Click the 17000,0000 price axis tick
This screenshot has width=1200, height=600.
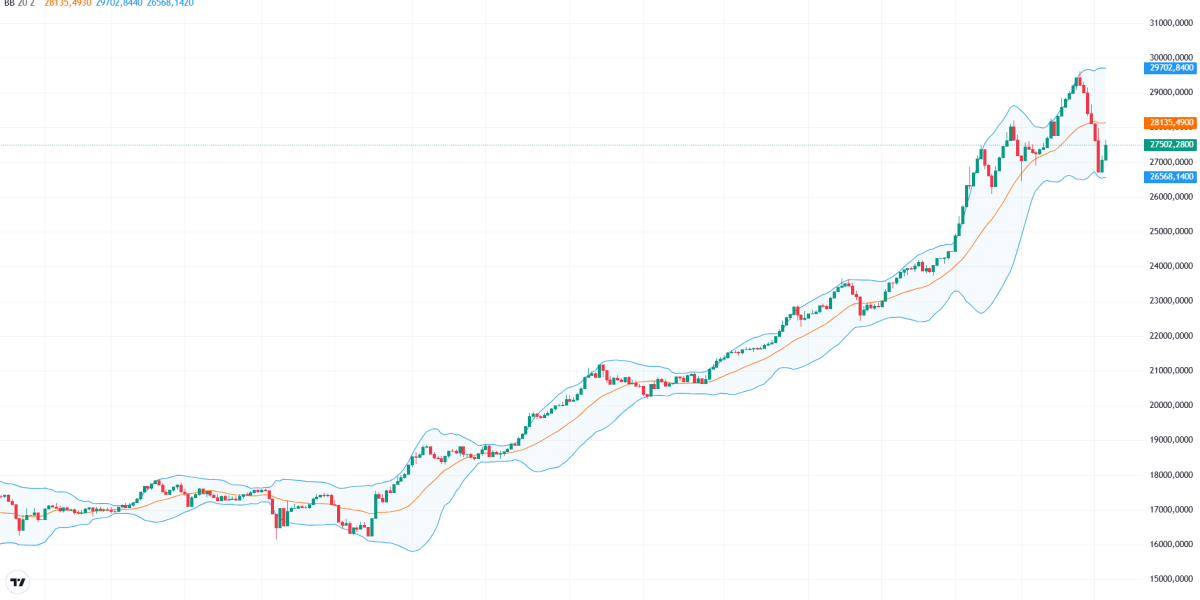click(x=1172, y=510)
